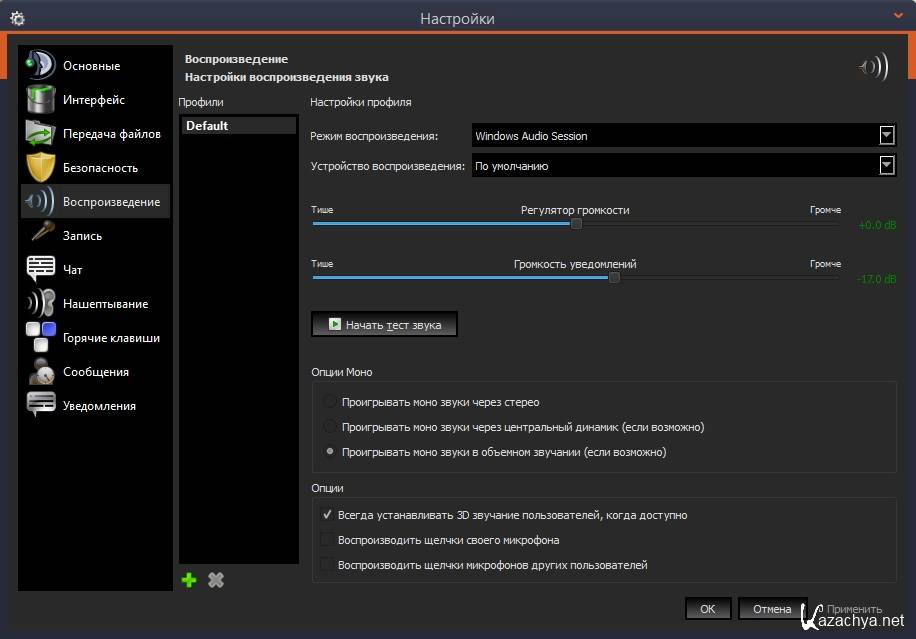The image size is (916, 639).
Task: Open the Интерфейс settings icon
Action: [x=40, y=100]
